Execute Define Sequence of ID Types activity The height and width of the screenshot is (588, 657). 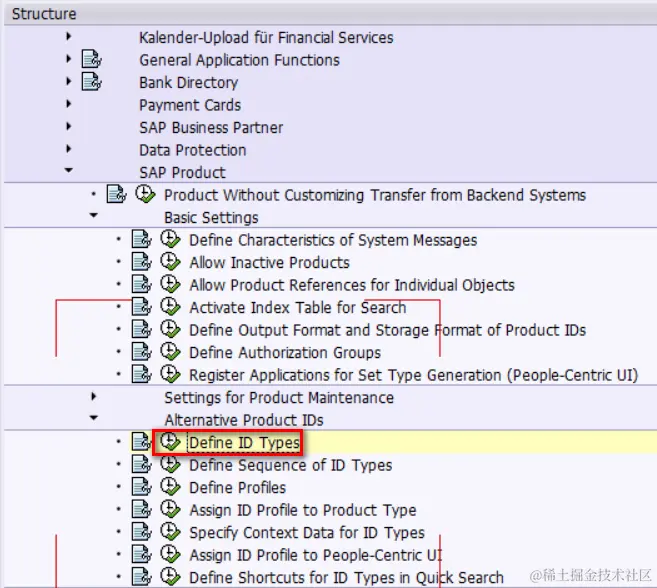[x=170, y=464]
